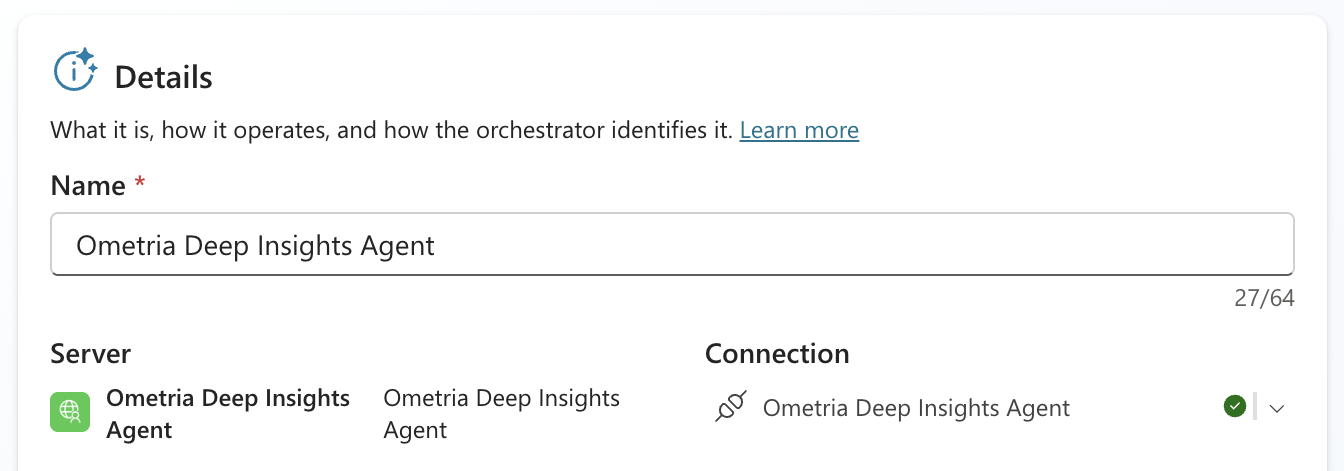Click the Connection section heading

777,353
